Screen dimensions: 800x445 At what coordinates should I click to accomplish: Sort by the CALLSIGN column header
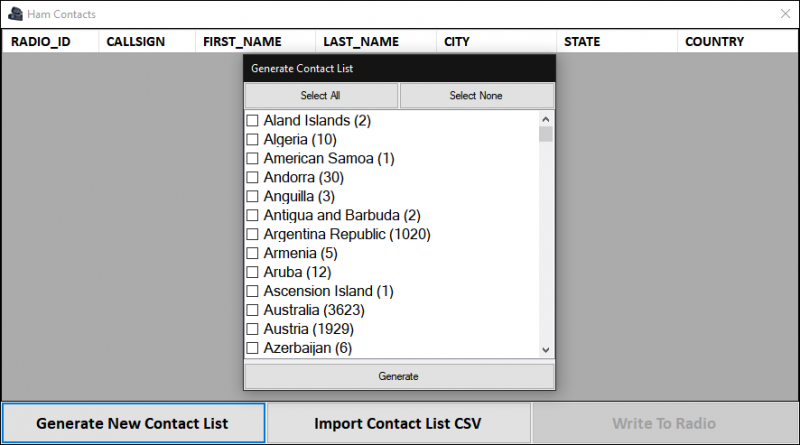[x=136, y=42]
